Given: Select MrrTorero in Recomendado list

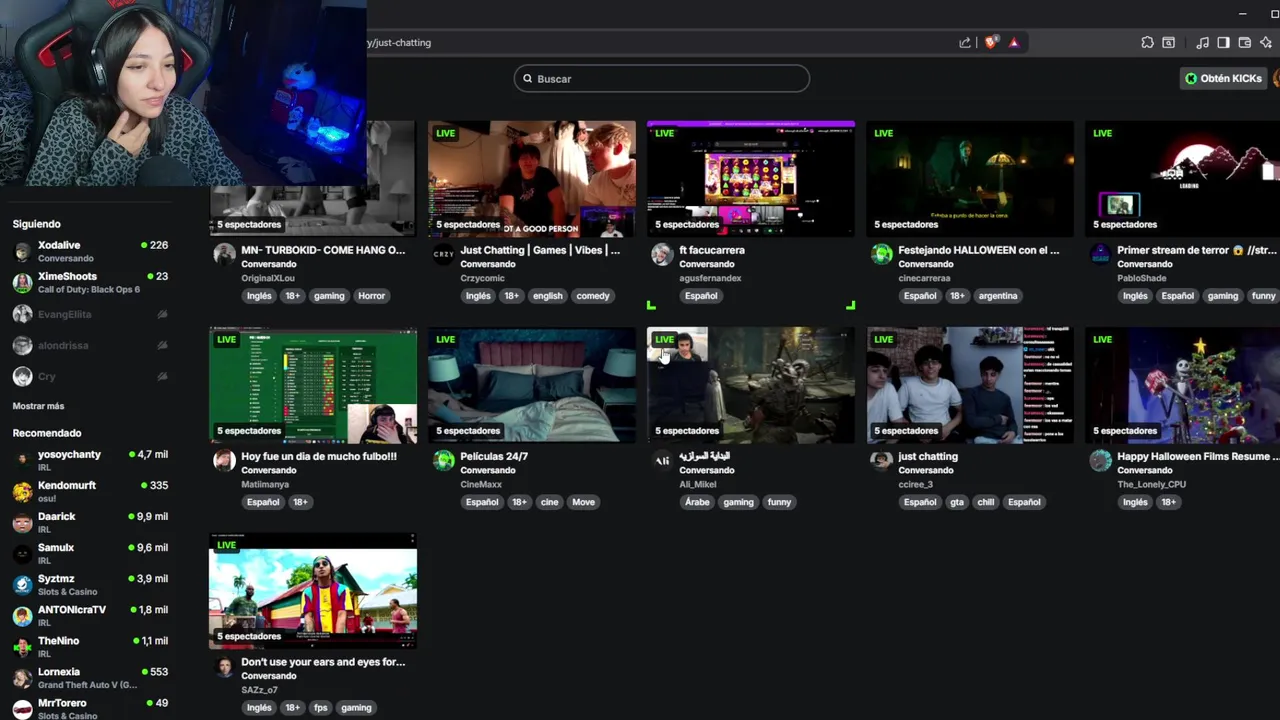Looking at the screenshot, I should tap(90, 708).
